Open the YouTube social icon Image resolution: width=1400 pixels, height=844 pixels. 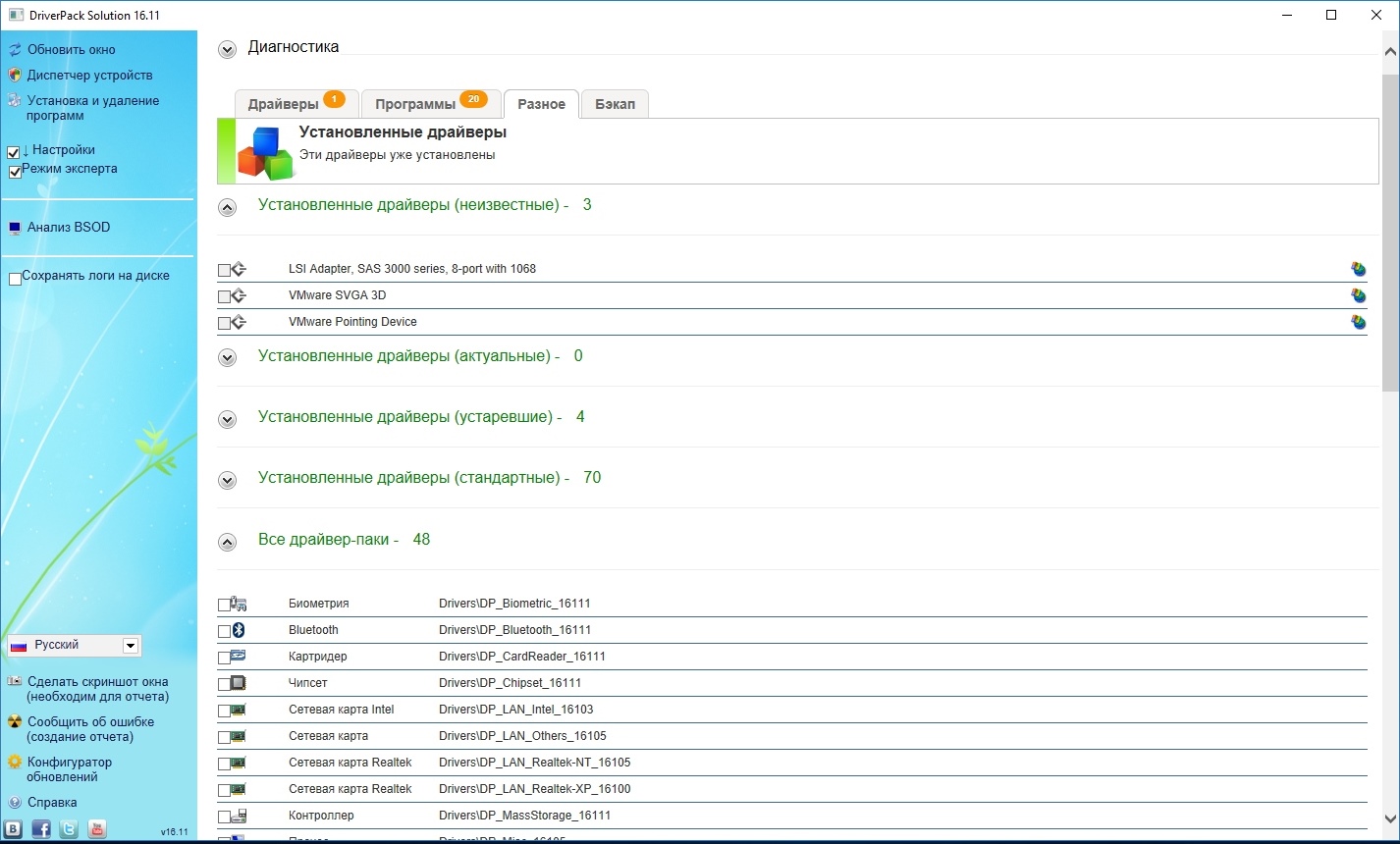coord(97,829)
